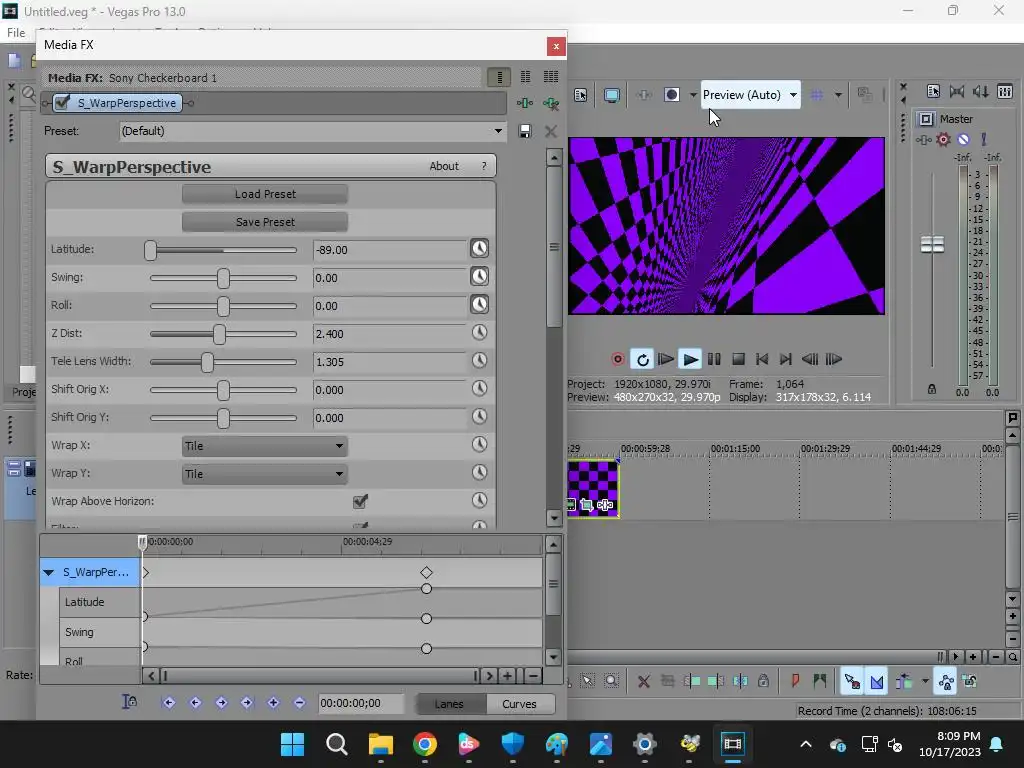Click the Go to End transport button
The width and height of the screenshot is (1024, 768).
(x=786, y=359)
